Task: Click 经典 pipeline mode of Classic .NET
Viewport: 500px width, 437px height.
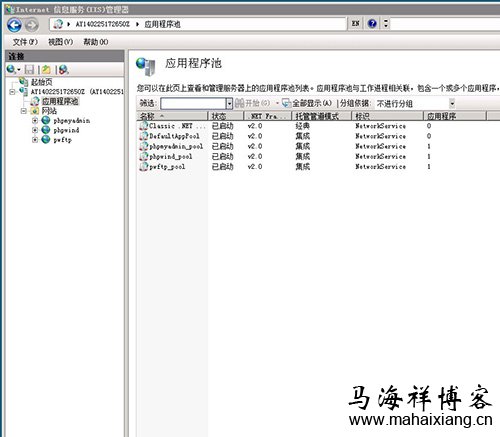Action: (x=303, y=126)
